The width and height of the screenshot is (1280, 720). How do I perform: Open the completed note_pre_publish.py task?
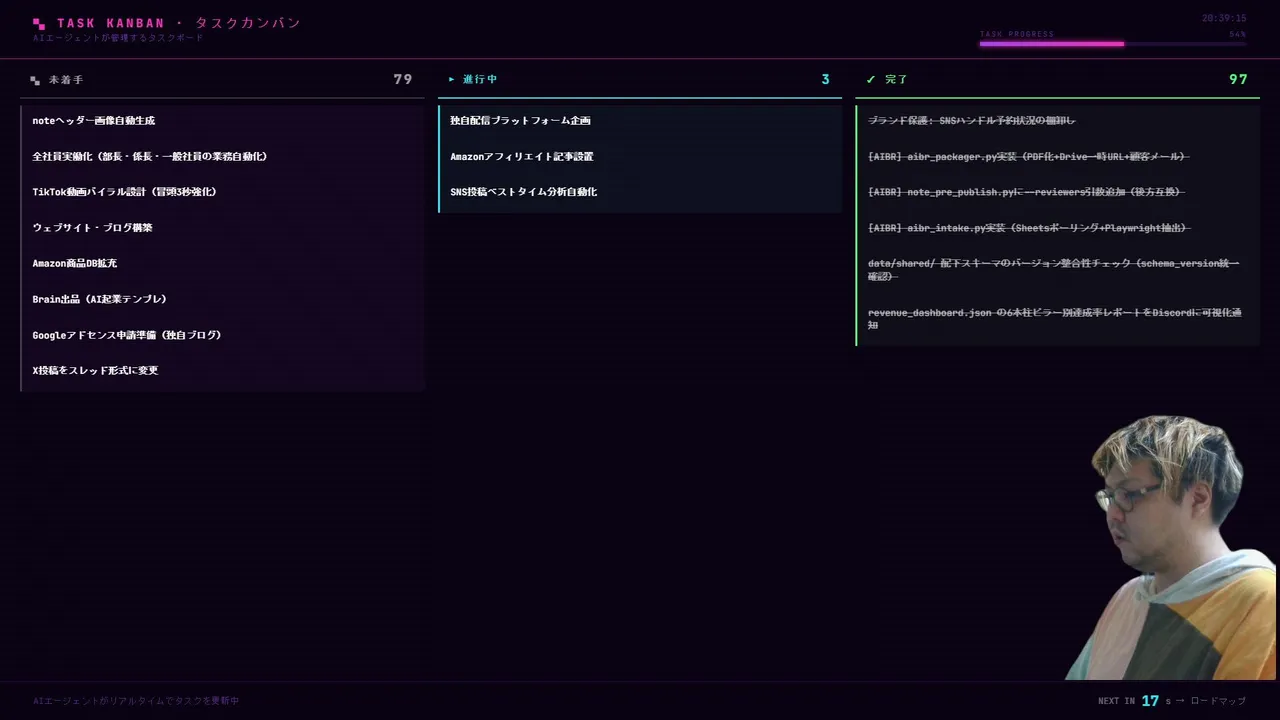pyautogui.click(x=1058, y=192)
